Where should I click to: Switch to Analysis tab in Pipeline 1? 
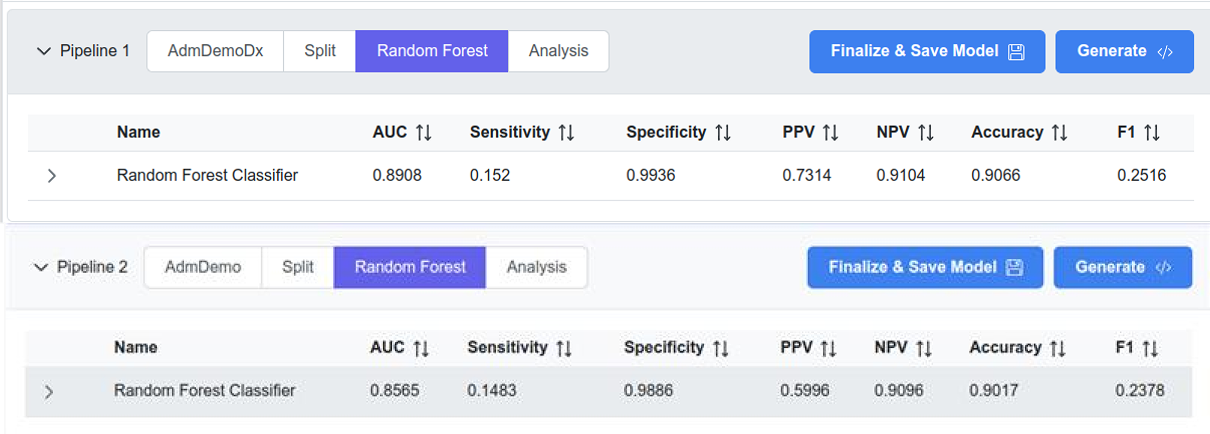coord(558,51)
